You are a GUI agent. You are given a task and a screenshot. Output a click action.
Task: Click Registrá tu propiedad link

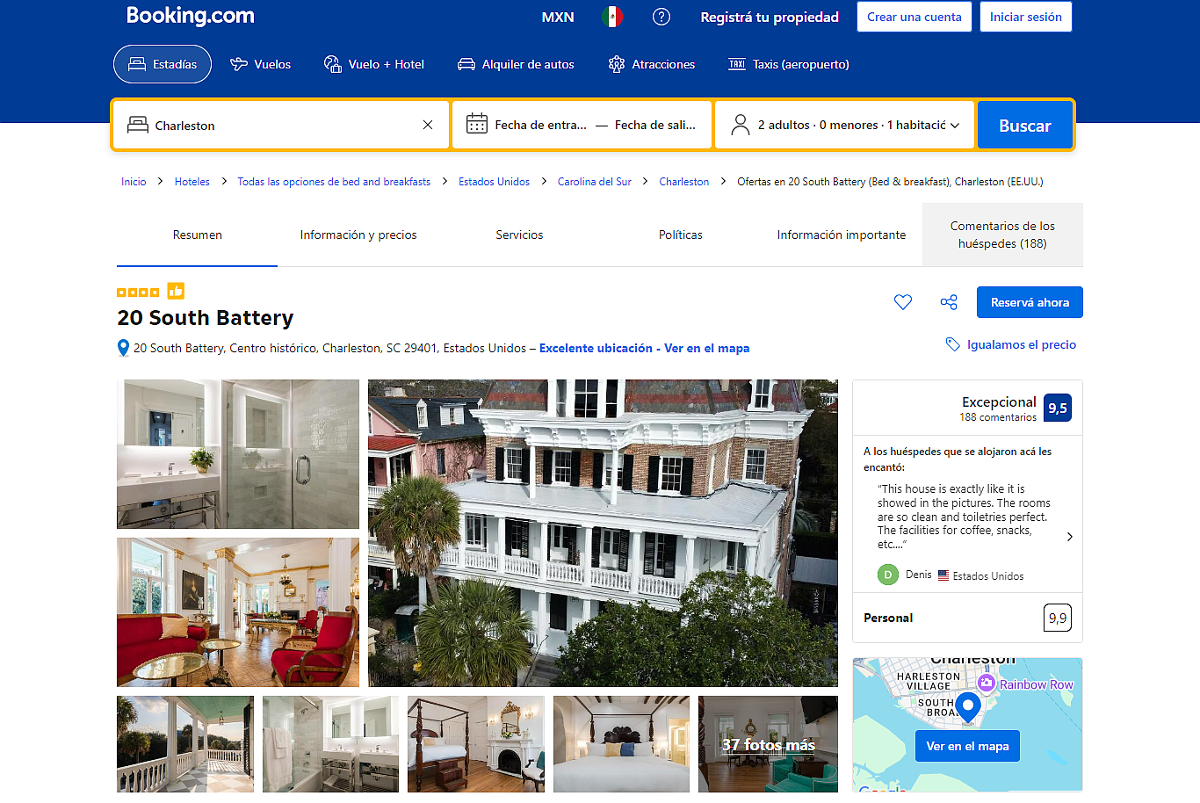(770, 17)
